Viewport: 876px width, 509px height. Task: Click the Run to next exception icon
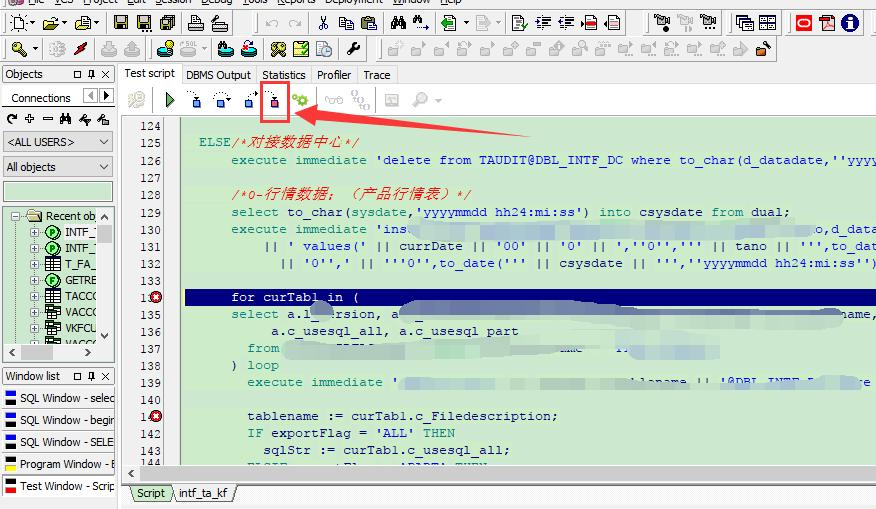click(274, 100)
